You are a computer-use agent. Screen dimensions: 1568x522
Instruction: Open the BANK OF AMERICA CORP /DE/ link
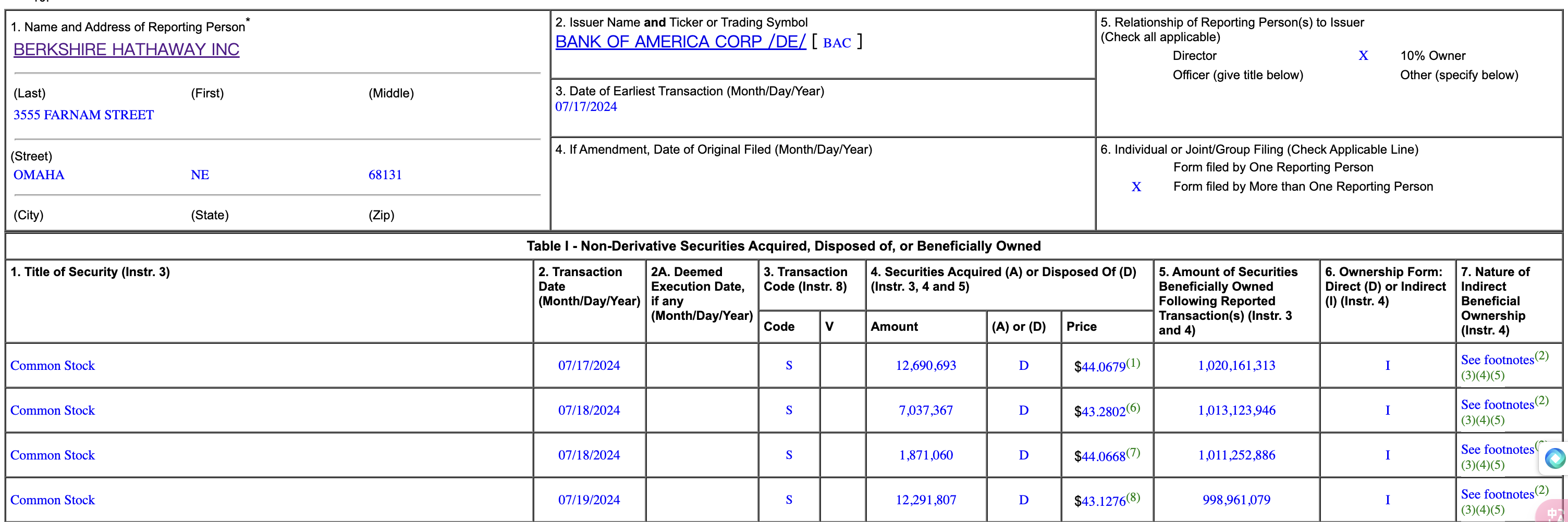[x=680, y=41]
